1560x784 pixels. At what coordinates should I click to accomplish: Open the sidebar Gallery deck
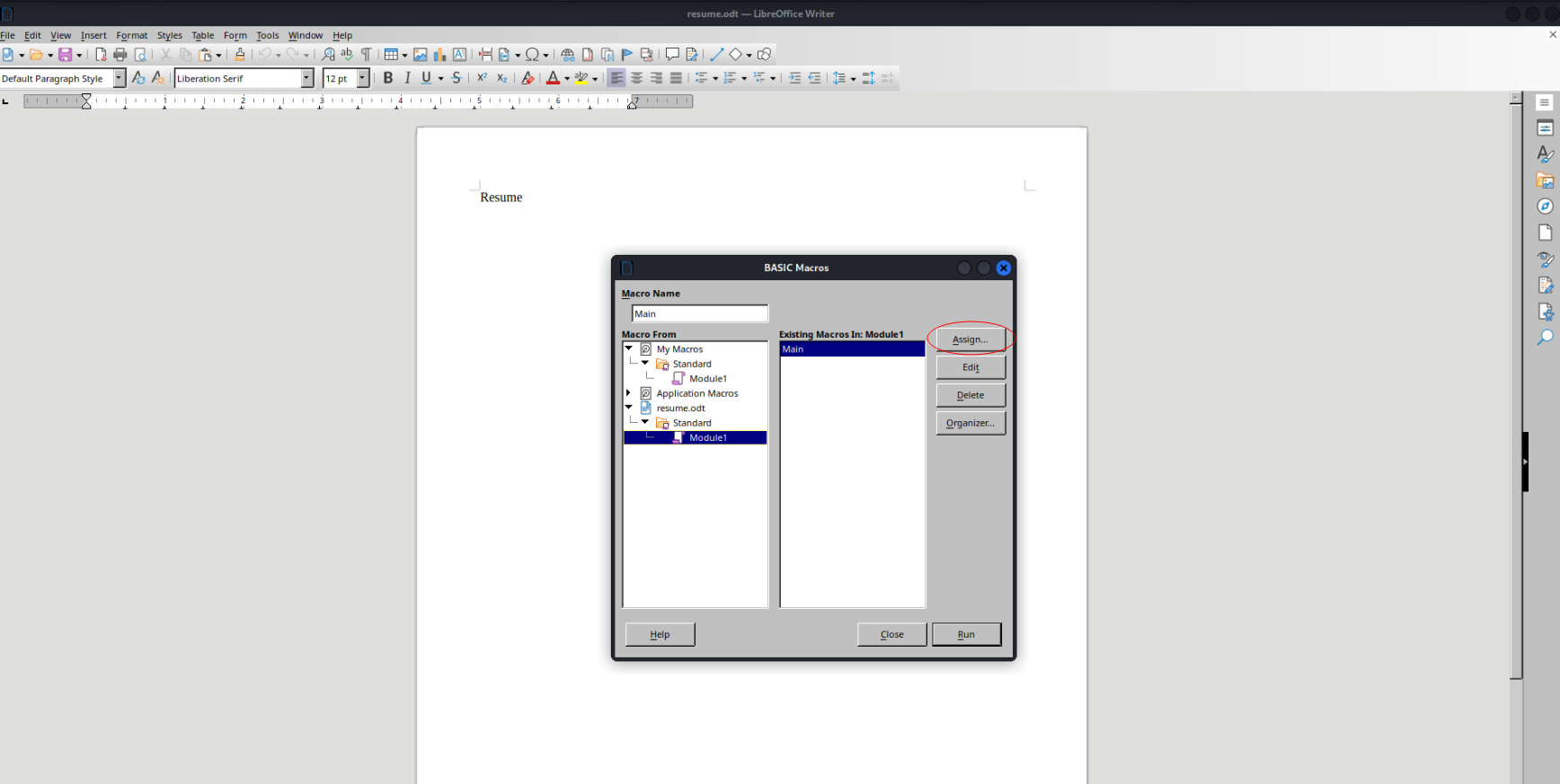[1545, 181]
